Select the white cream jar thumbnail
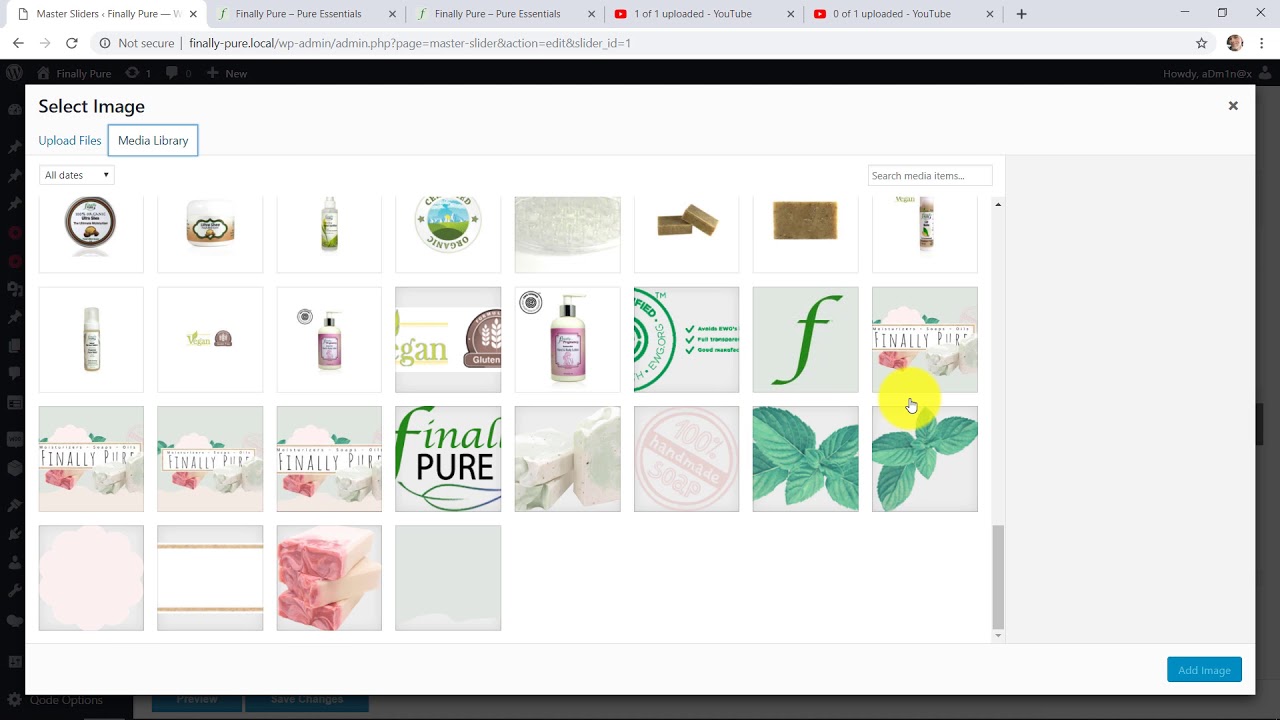 click(x=210, y=234)
